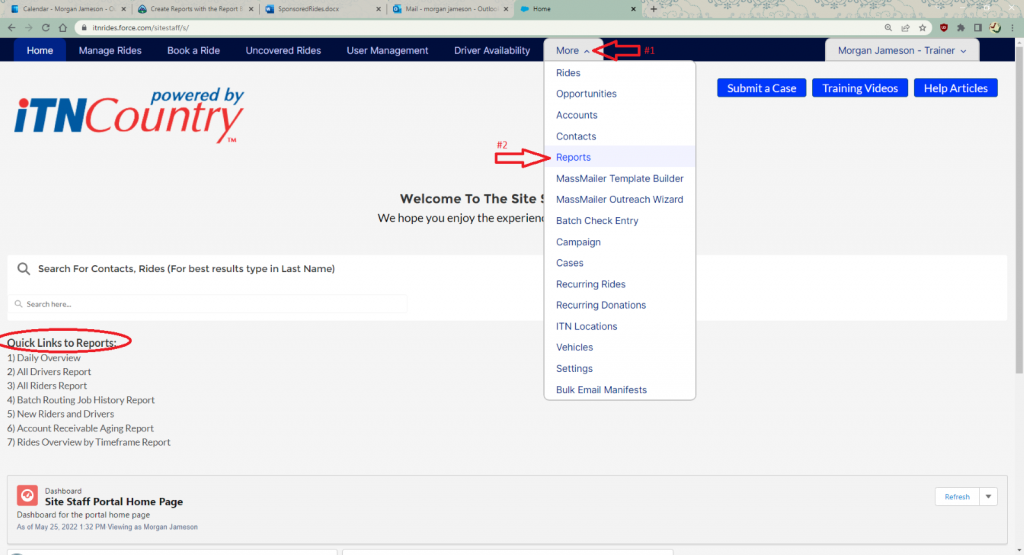
Task: Switch to the Uncovered Rides tab
Action: click(283, 50)
